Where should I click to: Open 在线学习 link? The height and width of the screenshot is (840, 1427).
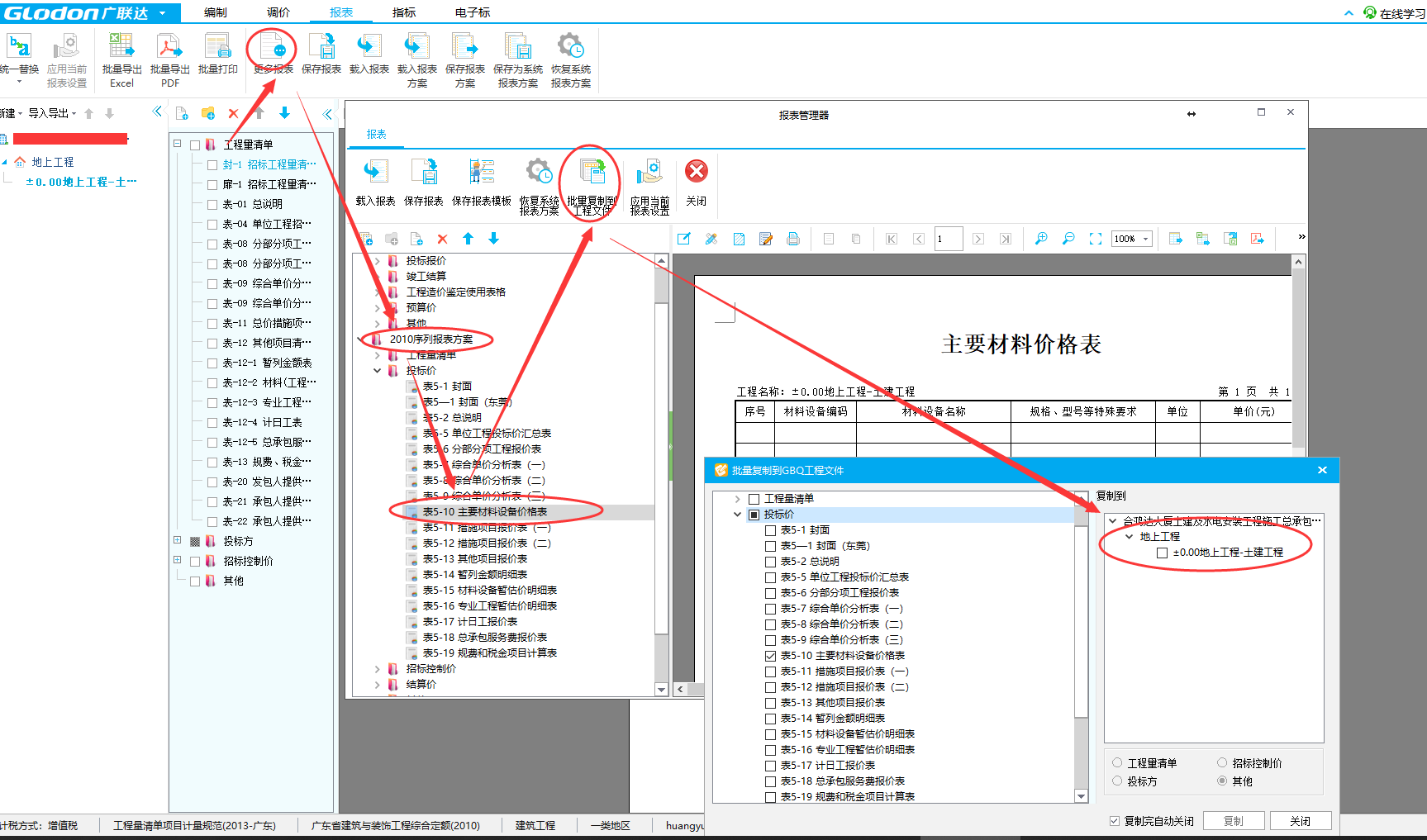[x=1395, y=13]
